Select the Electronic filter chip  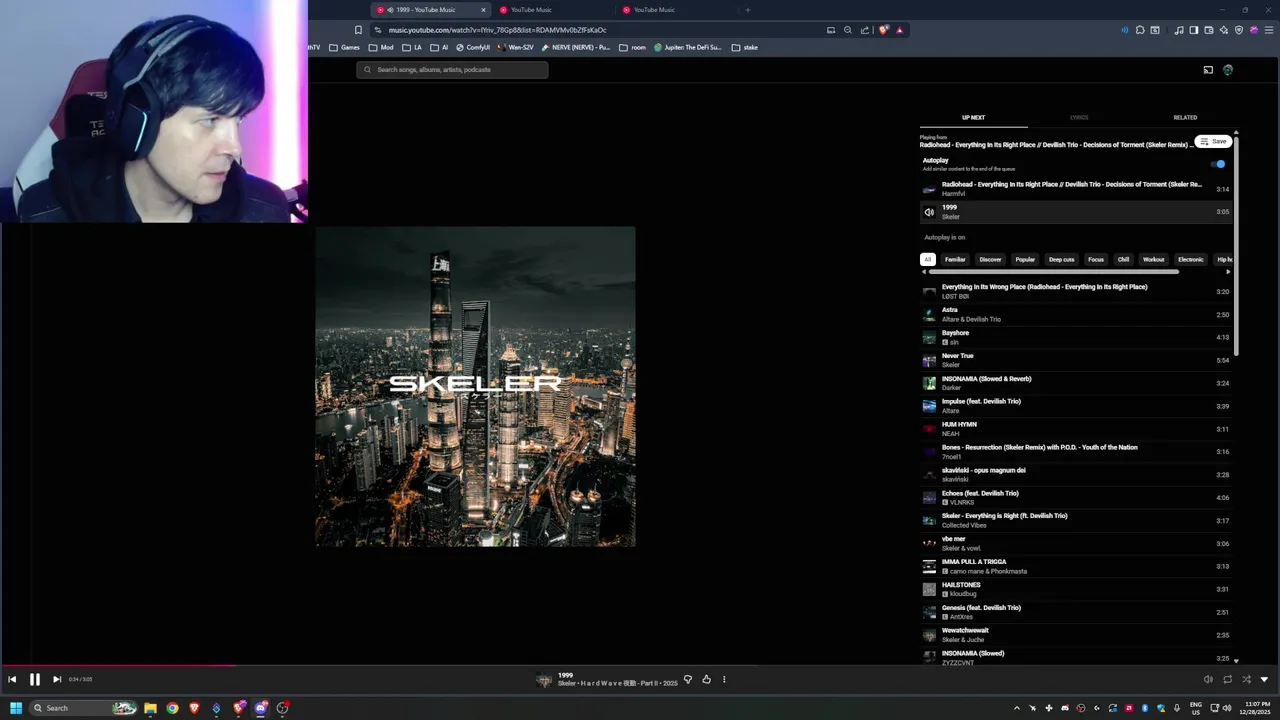[1190, 259]
